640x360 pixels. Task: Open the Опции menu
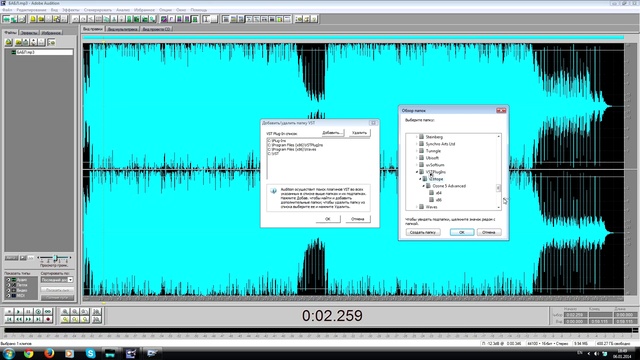pos(165,9)
